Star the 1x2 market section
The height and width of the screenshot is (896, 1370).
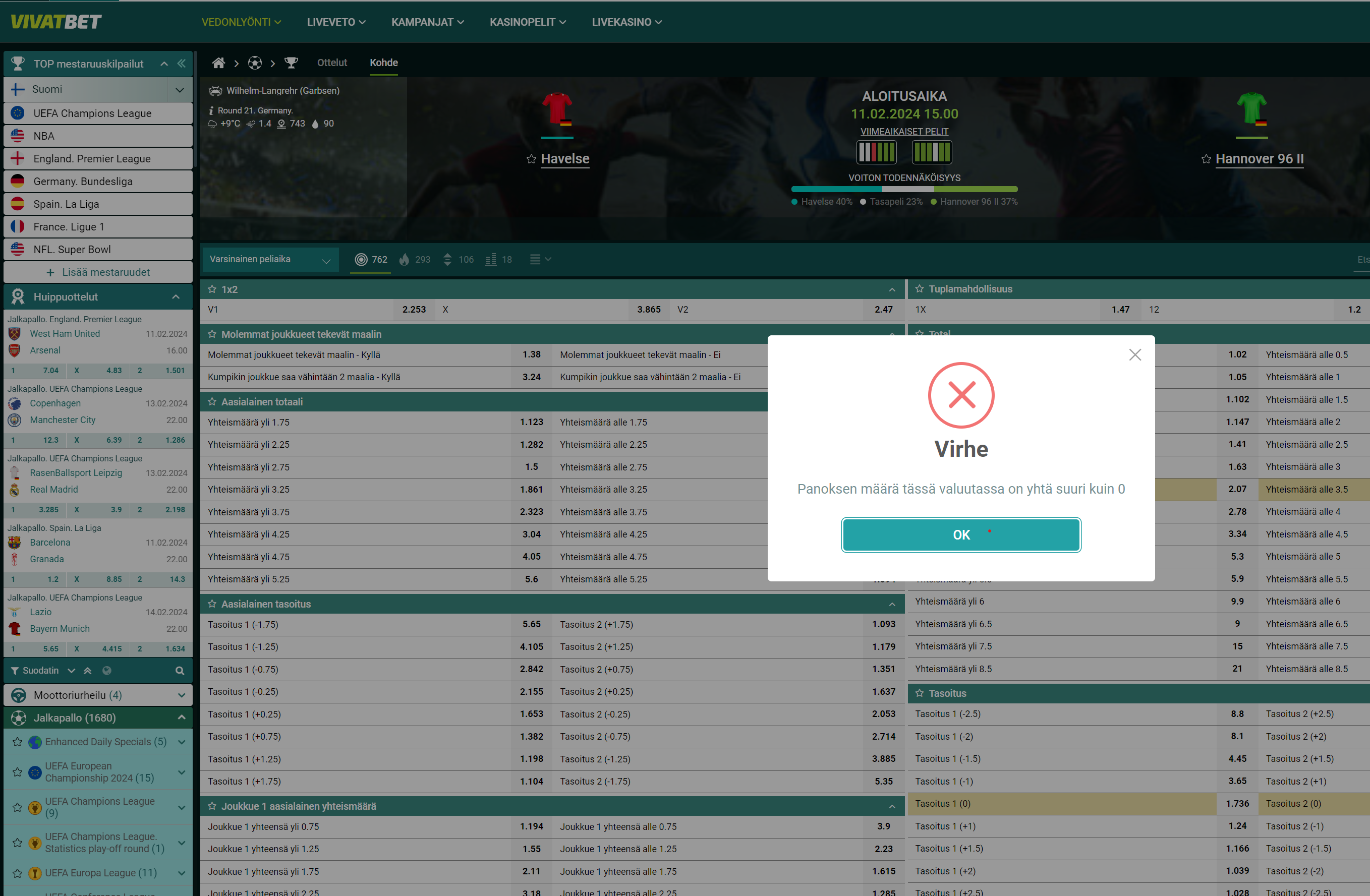(x=212, y=289)
